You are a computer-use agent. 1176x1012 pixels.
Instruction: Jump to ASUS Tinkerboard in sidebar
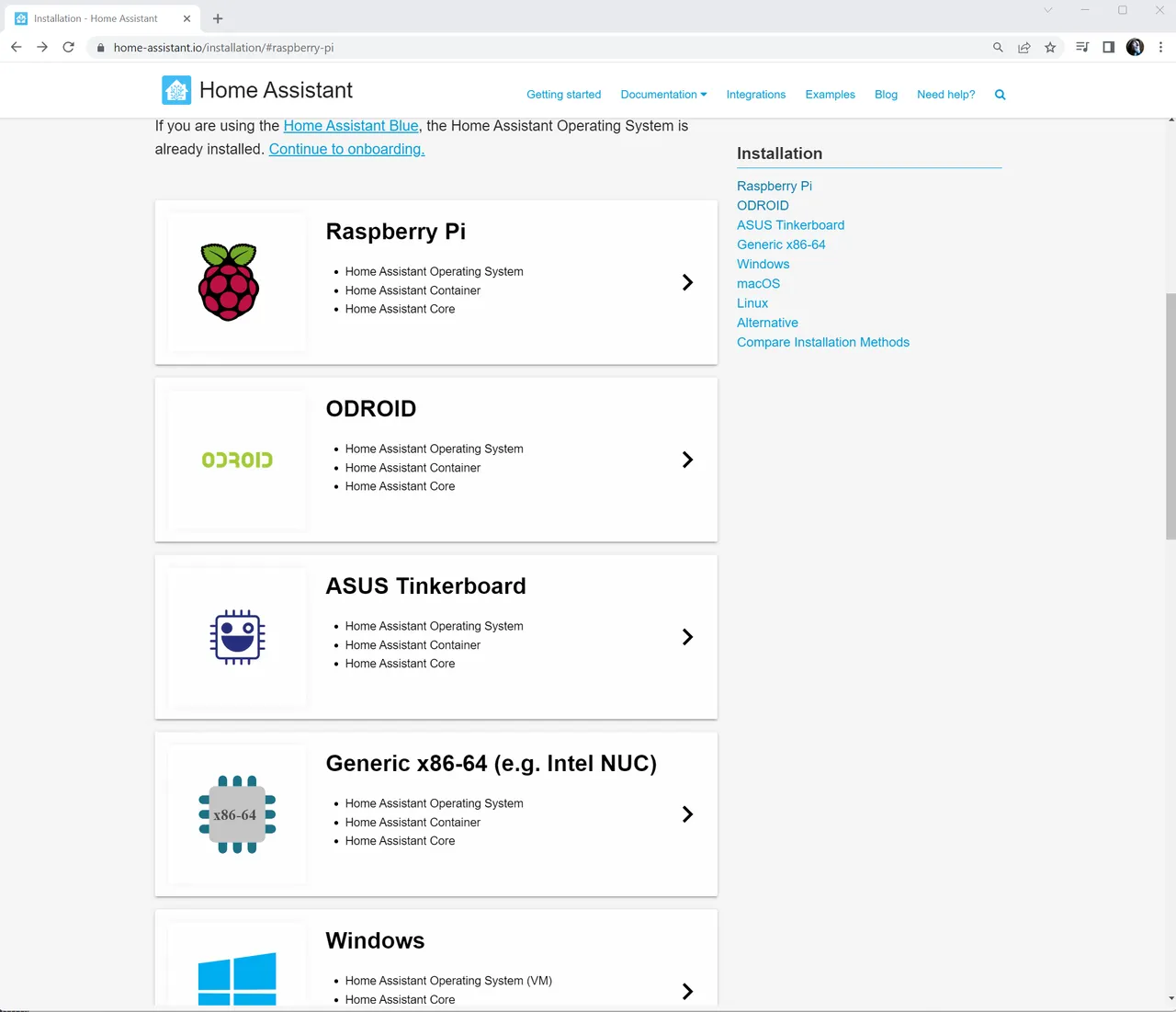tap(790, 225)
